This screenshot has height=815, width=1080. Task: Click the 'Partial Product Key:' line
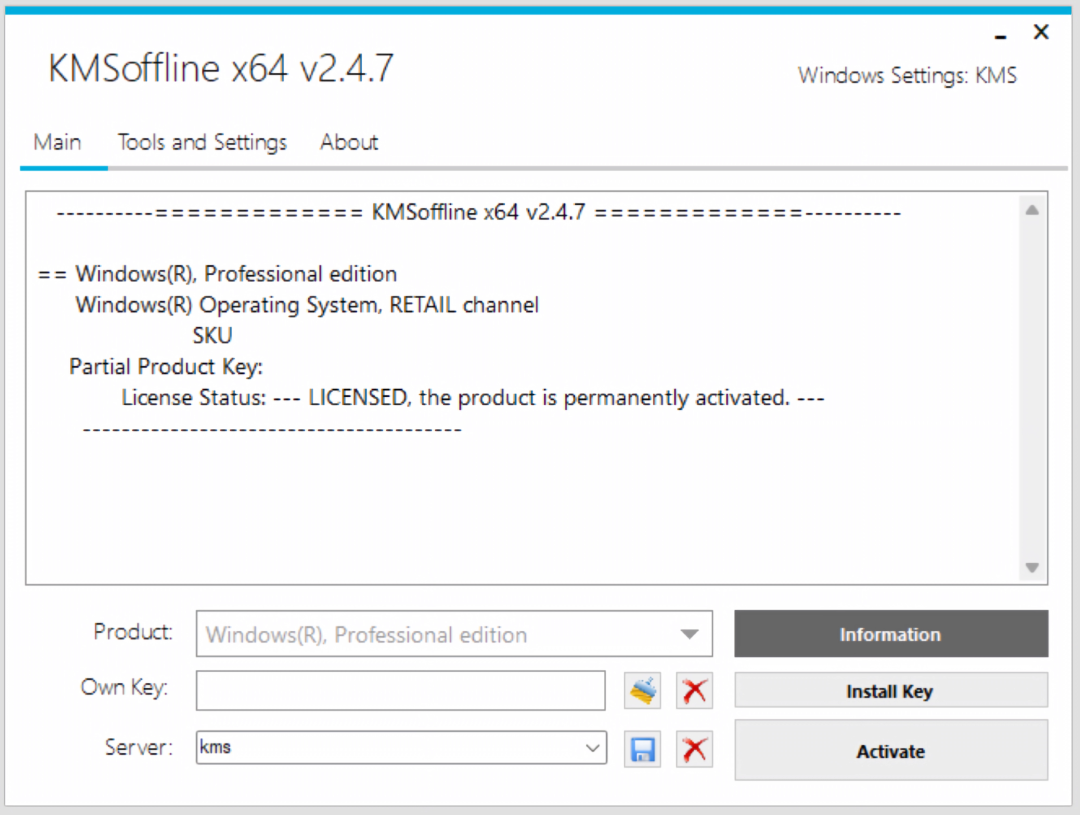[166, 367]
